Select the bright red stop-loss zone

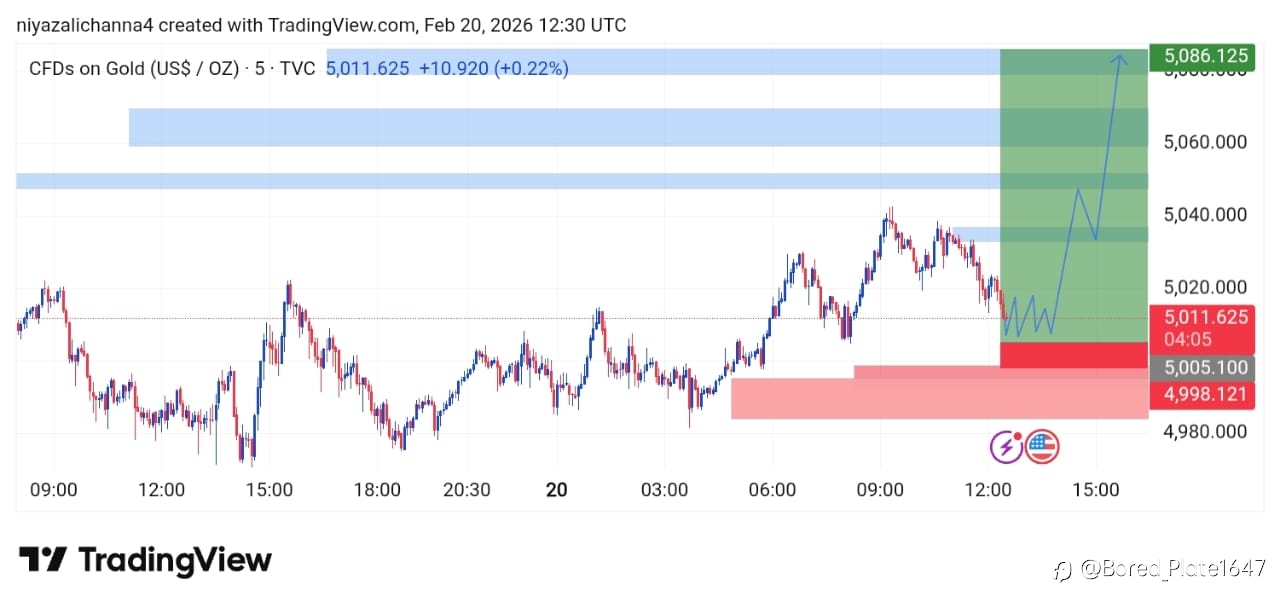pyautogui.click(x=1074, y=354)
